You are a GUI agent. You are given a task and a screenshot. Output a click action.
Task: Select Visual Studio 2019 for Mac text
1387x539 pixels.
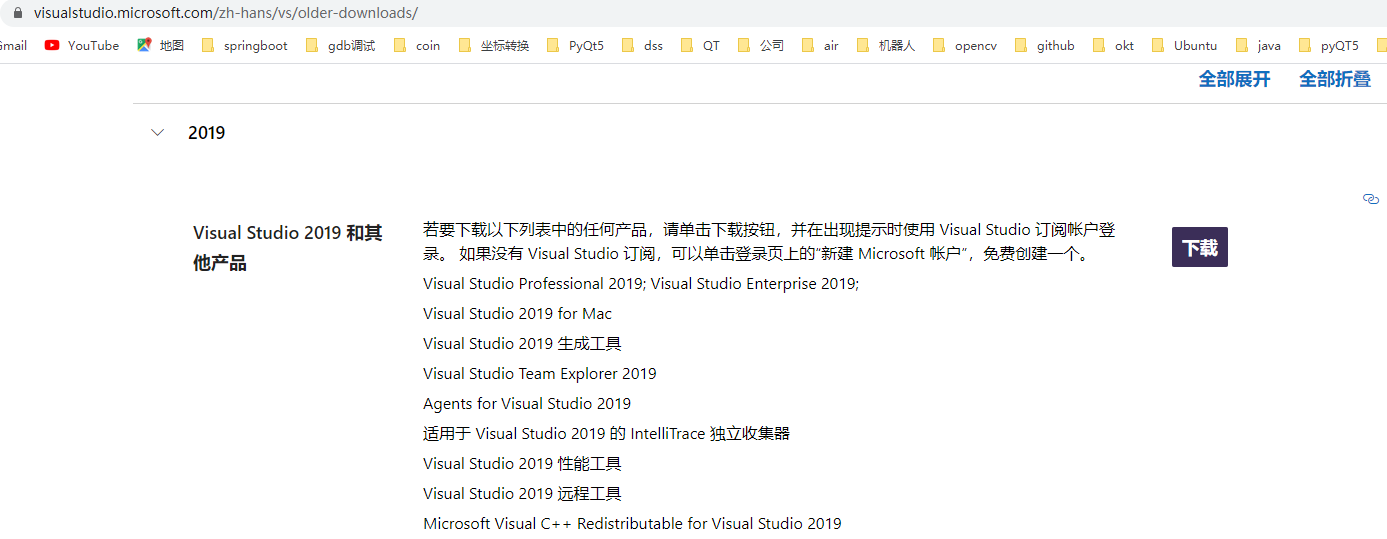point(517,314)
